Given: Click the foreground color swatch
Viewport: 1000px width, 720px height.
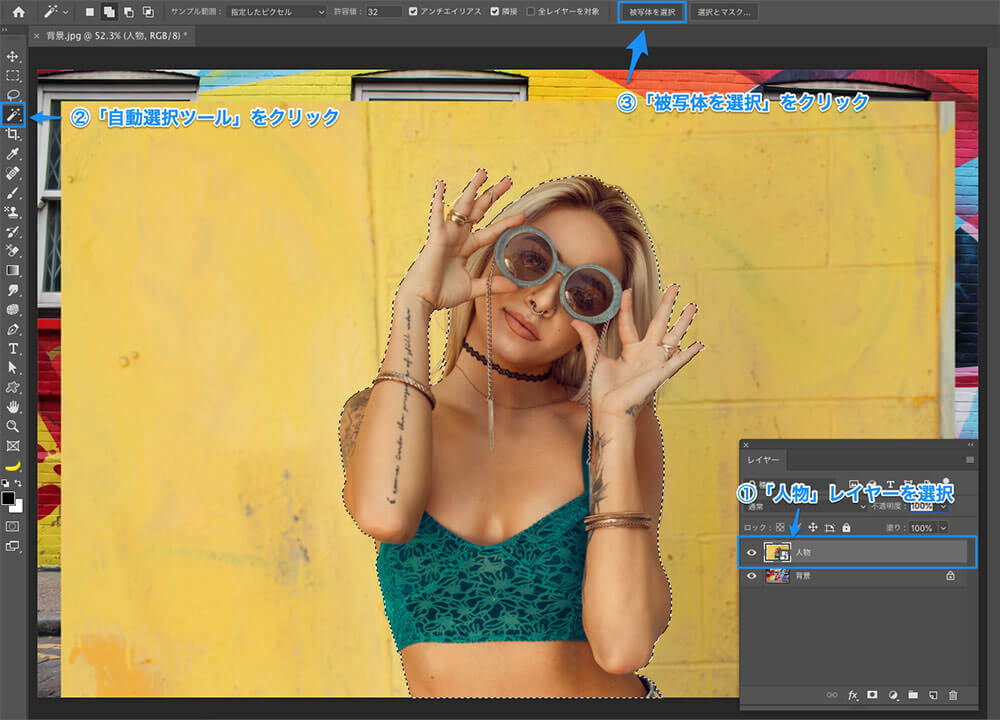Looking at the screenshot, I should (x=8, y=498).
